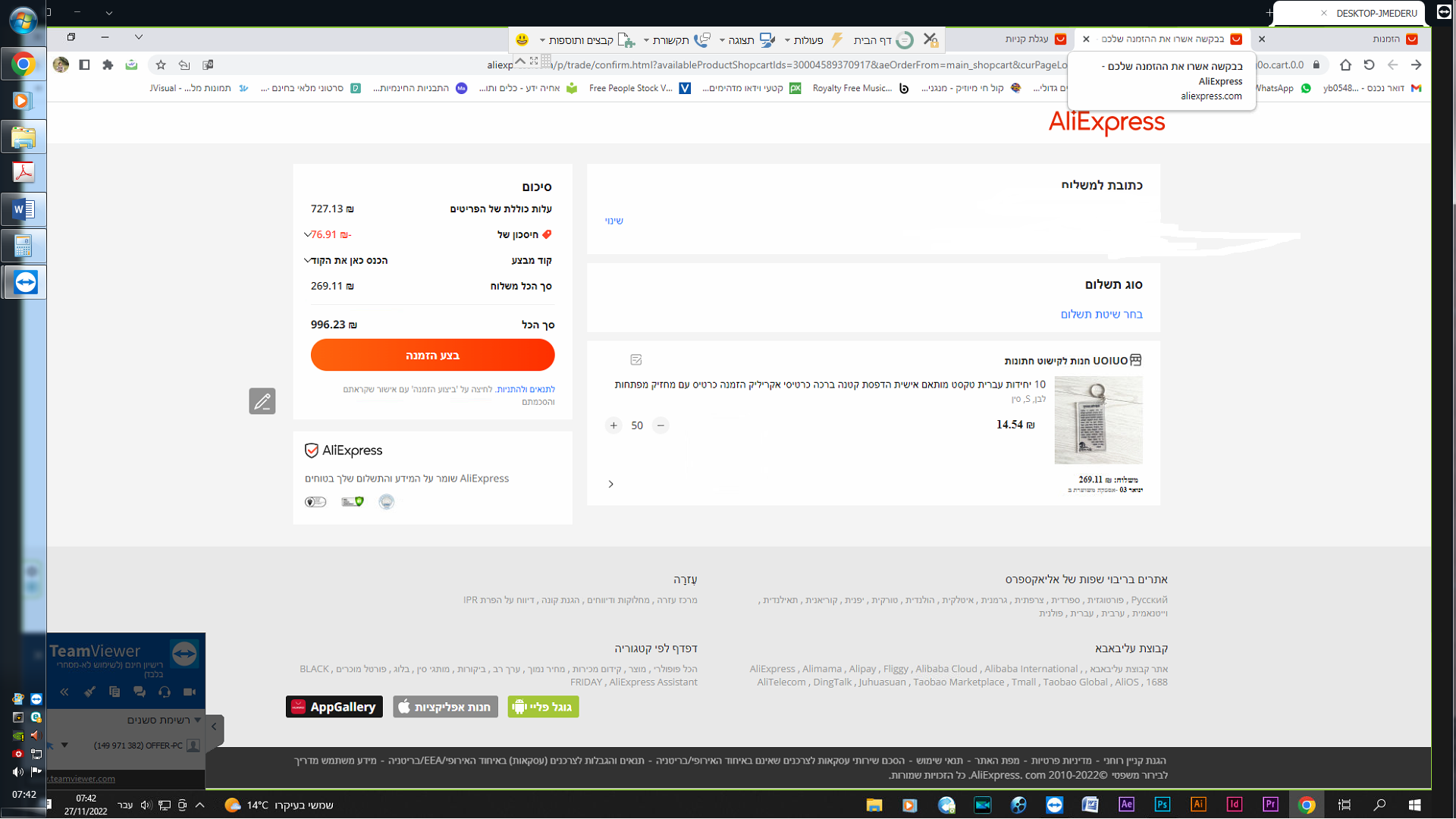Increase item quantity with plus button
Viewport: 1456px width, 819px height.
tap(613, 425)
